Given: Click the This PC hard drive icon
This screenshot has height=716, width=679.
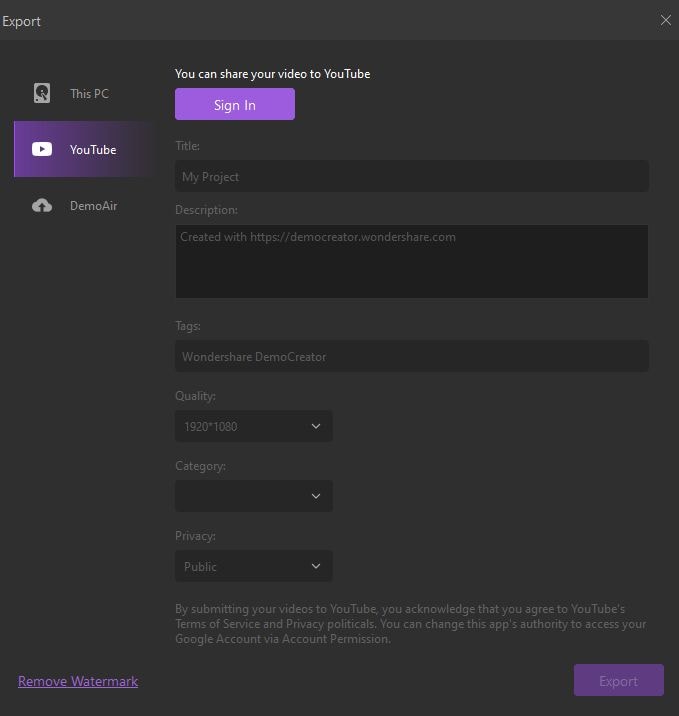Looking at the screenshot, I should pos(42,93).
